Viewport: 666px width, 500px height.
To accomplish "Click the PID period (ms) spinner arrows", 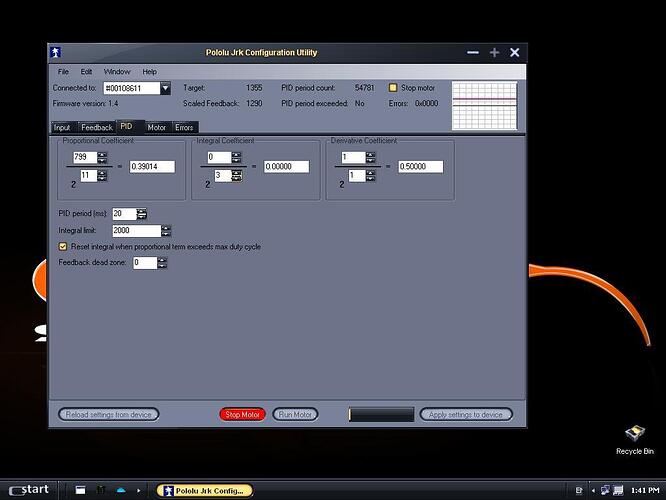I will (142, 214).
